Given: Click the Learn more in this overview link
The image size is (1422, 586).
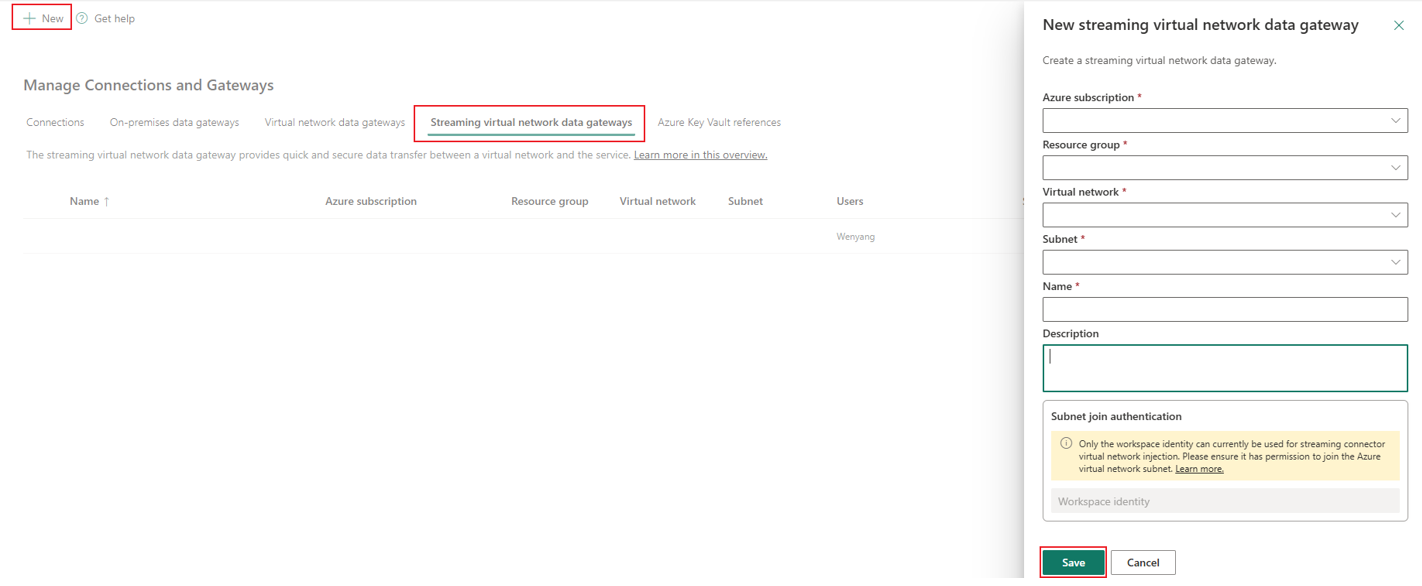Looking at the screenshot, I should (x=700, y=154).
